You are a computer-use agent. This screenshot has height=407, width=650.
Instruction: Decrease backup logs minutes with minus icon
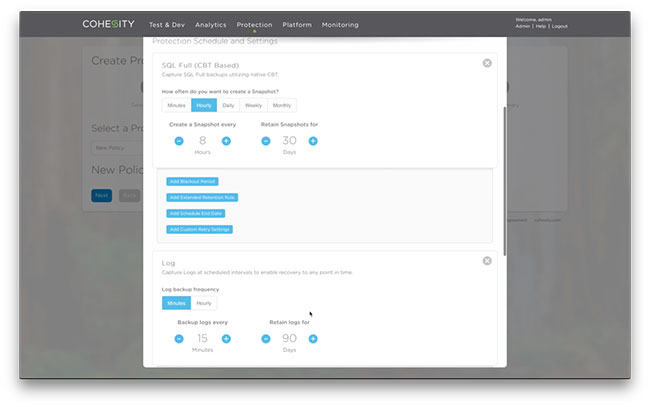click(179, 339)
